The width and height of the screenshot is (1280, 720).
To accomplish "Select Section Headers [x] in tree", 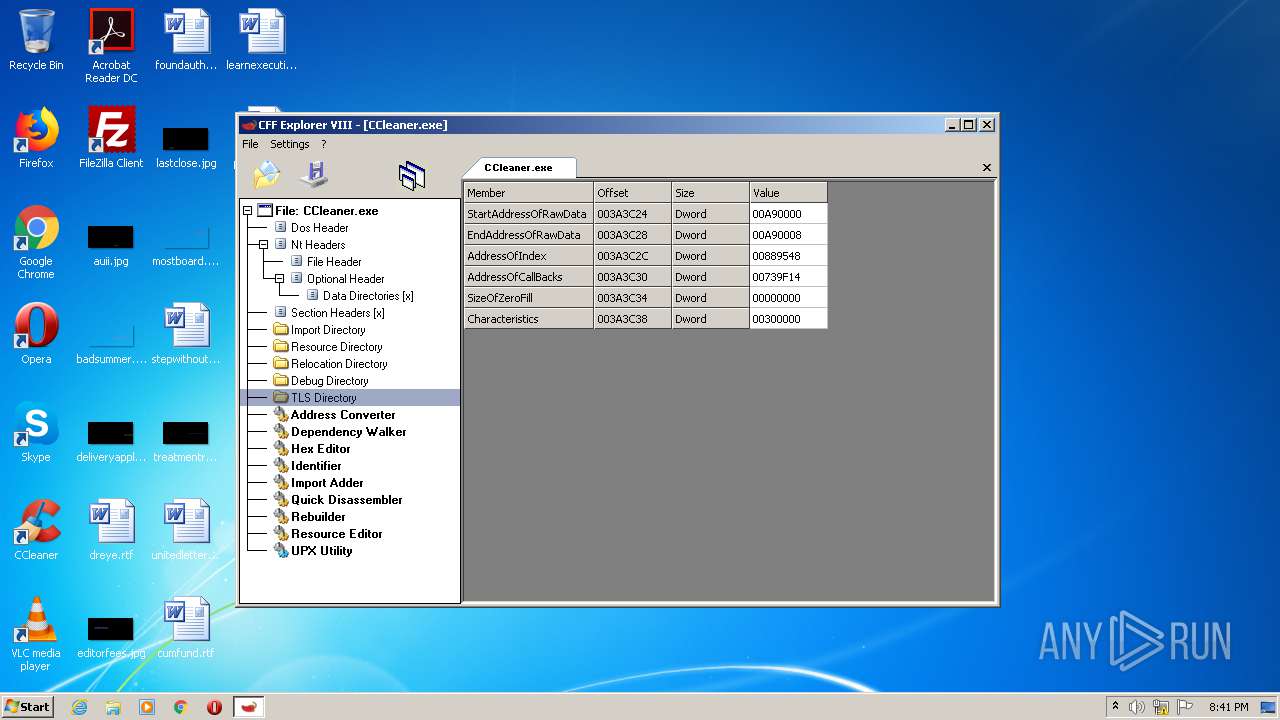I will point(337,313).
